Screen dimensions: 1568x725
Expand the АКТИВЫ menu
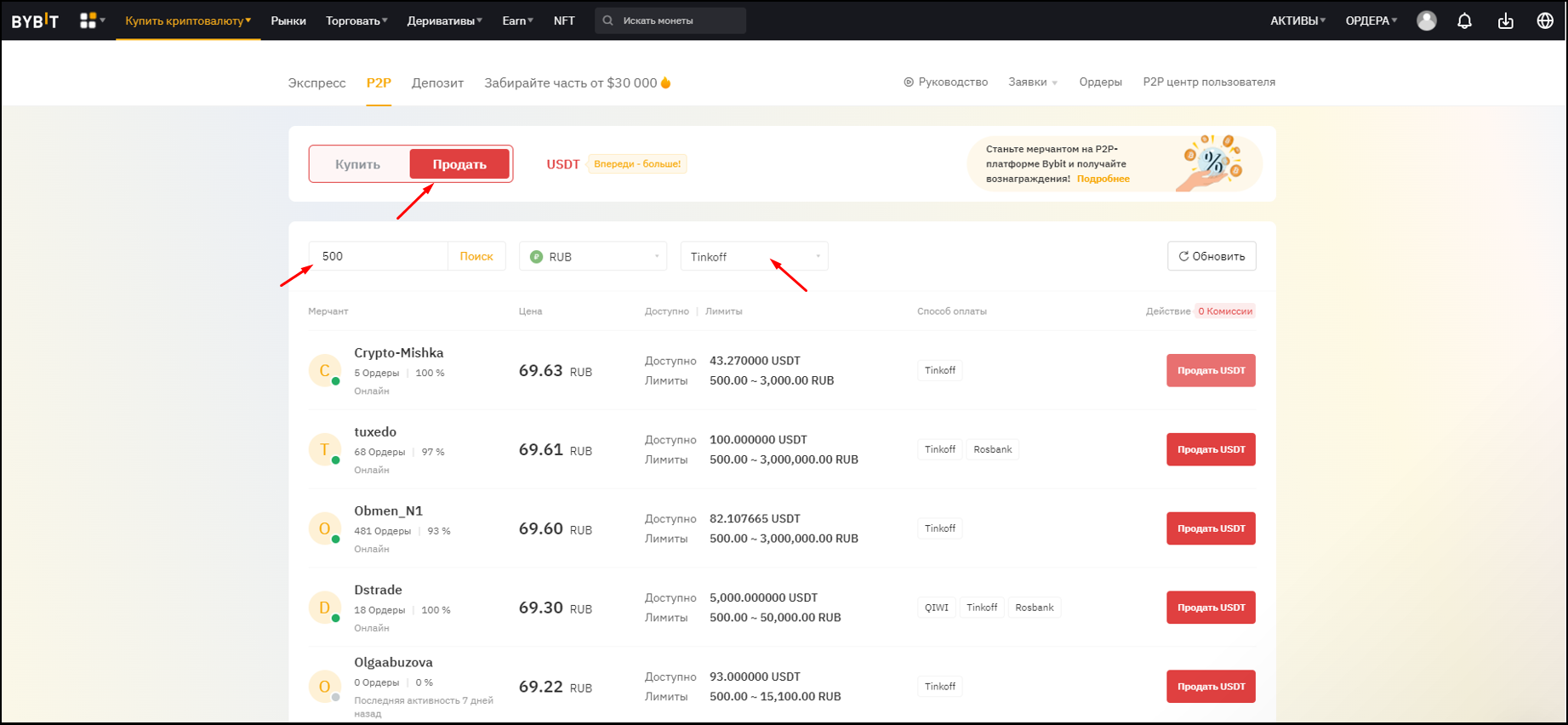click(1298, 20)
